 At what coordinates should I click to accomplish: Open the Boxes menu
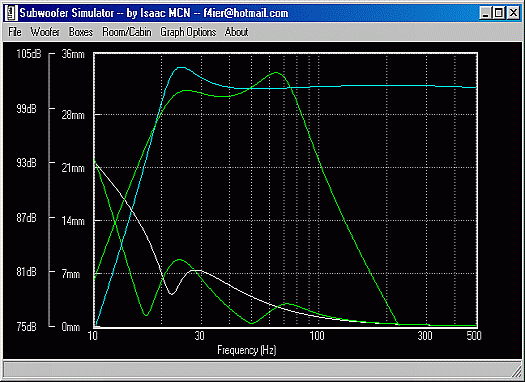coord(81,32)
